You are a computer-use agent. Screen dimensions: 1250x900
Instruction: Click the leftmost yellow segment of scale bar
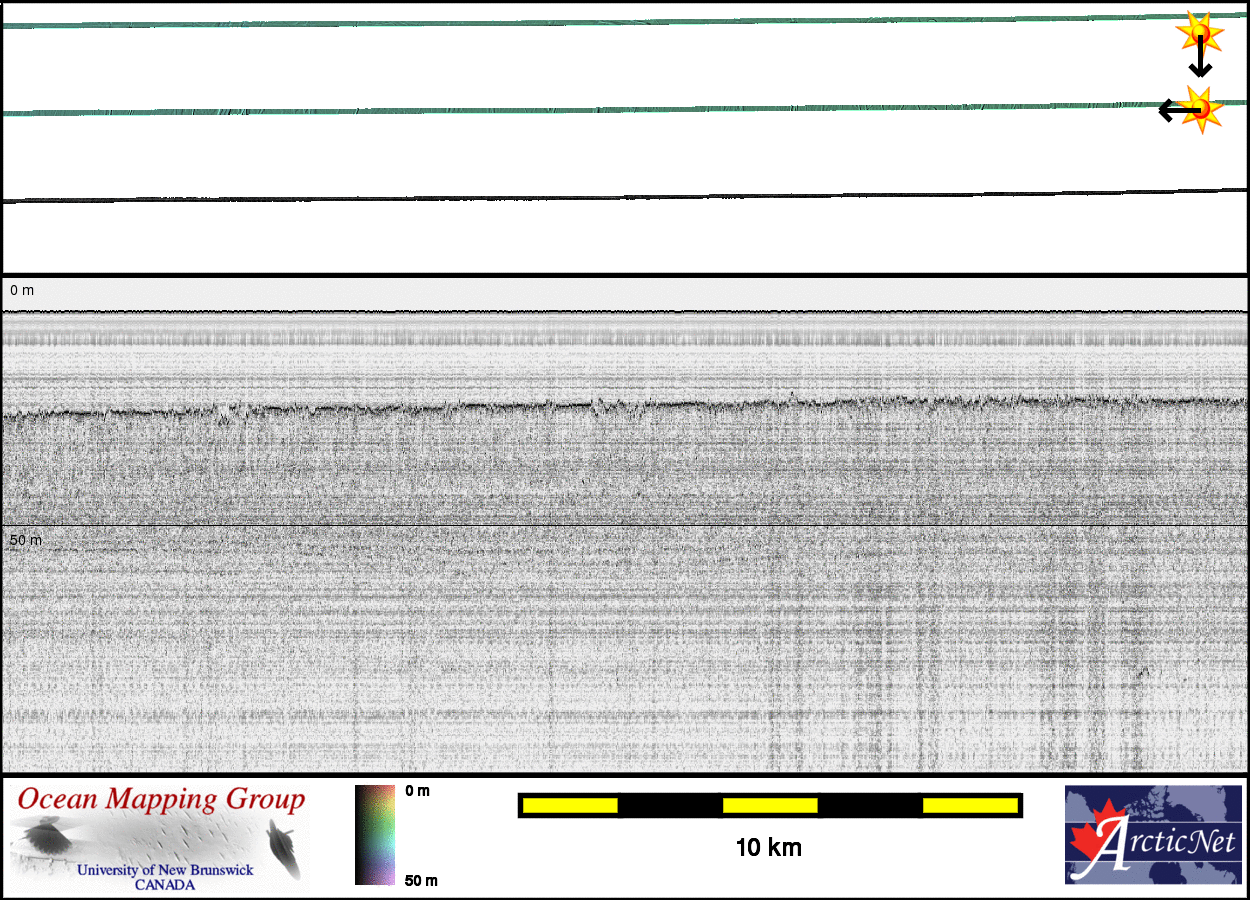pos(570,805)
